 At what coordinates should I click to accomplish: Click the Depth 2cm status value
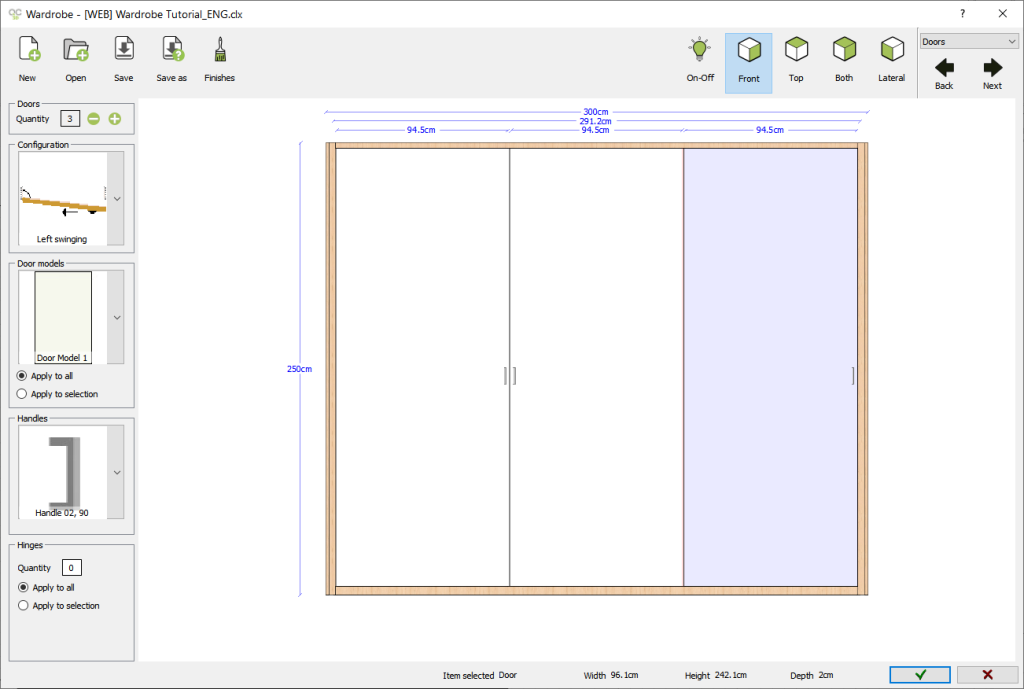(826, 675)
